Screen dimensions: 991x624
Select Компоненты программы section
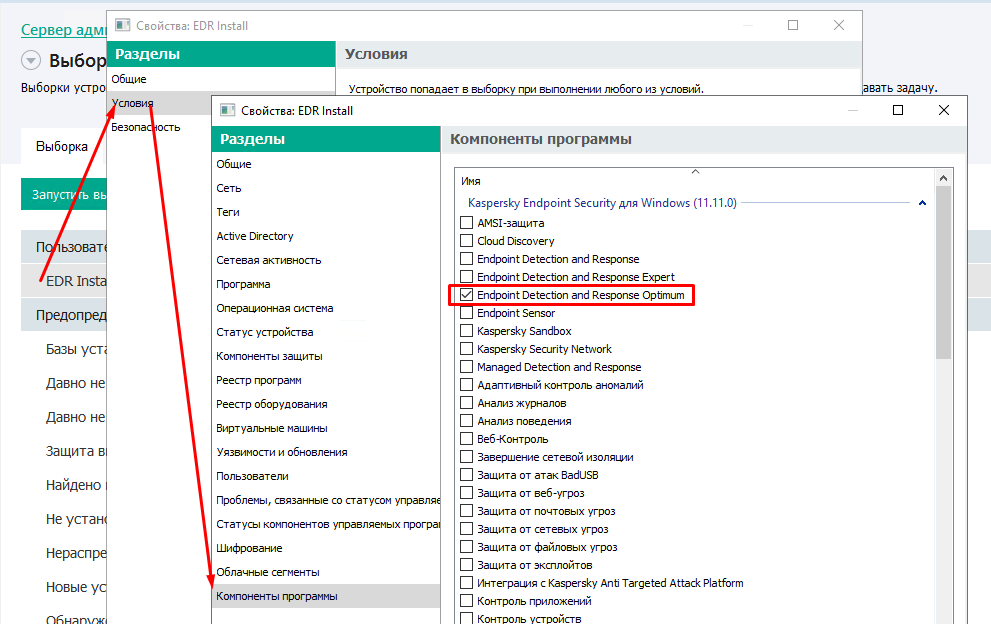(326, 596)
